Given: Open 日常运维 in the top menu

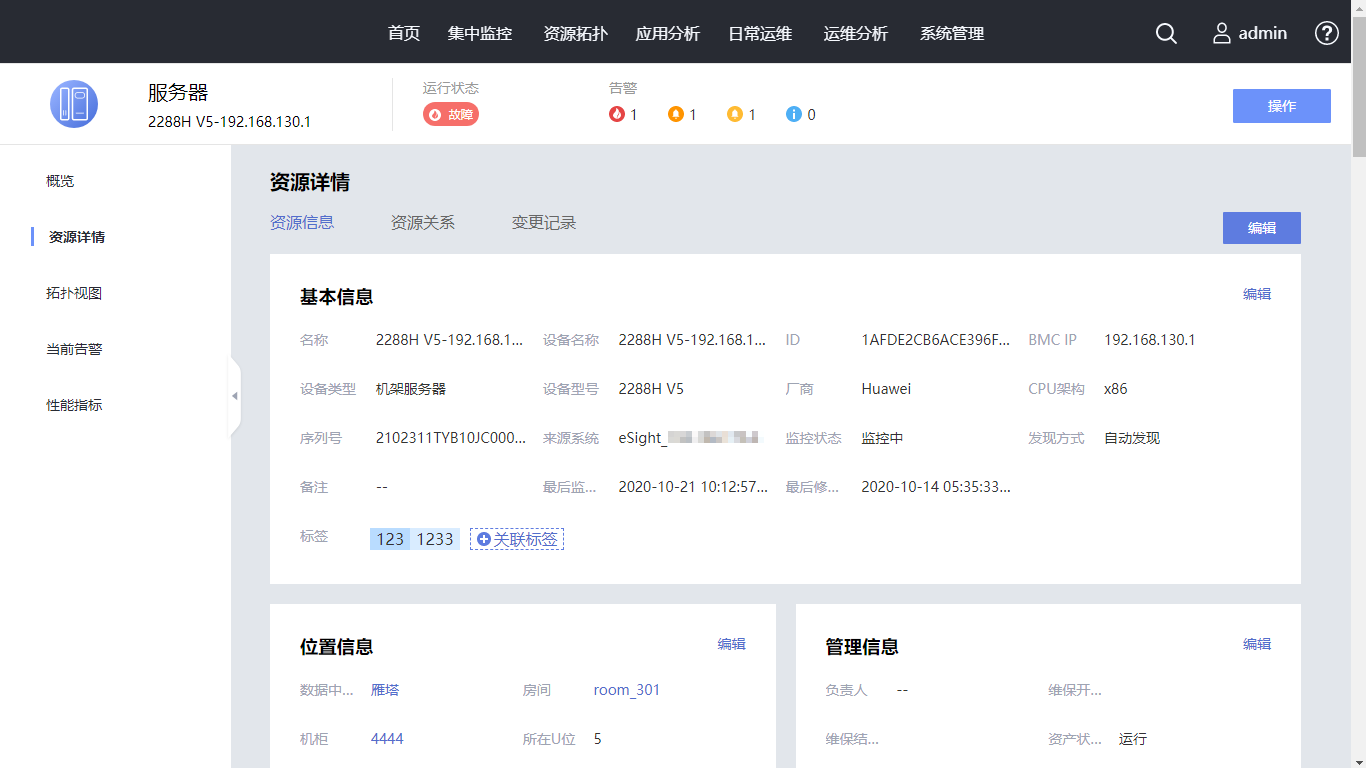Looking at the screenshot, I should click(760, 33).
